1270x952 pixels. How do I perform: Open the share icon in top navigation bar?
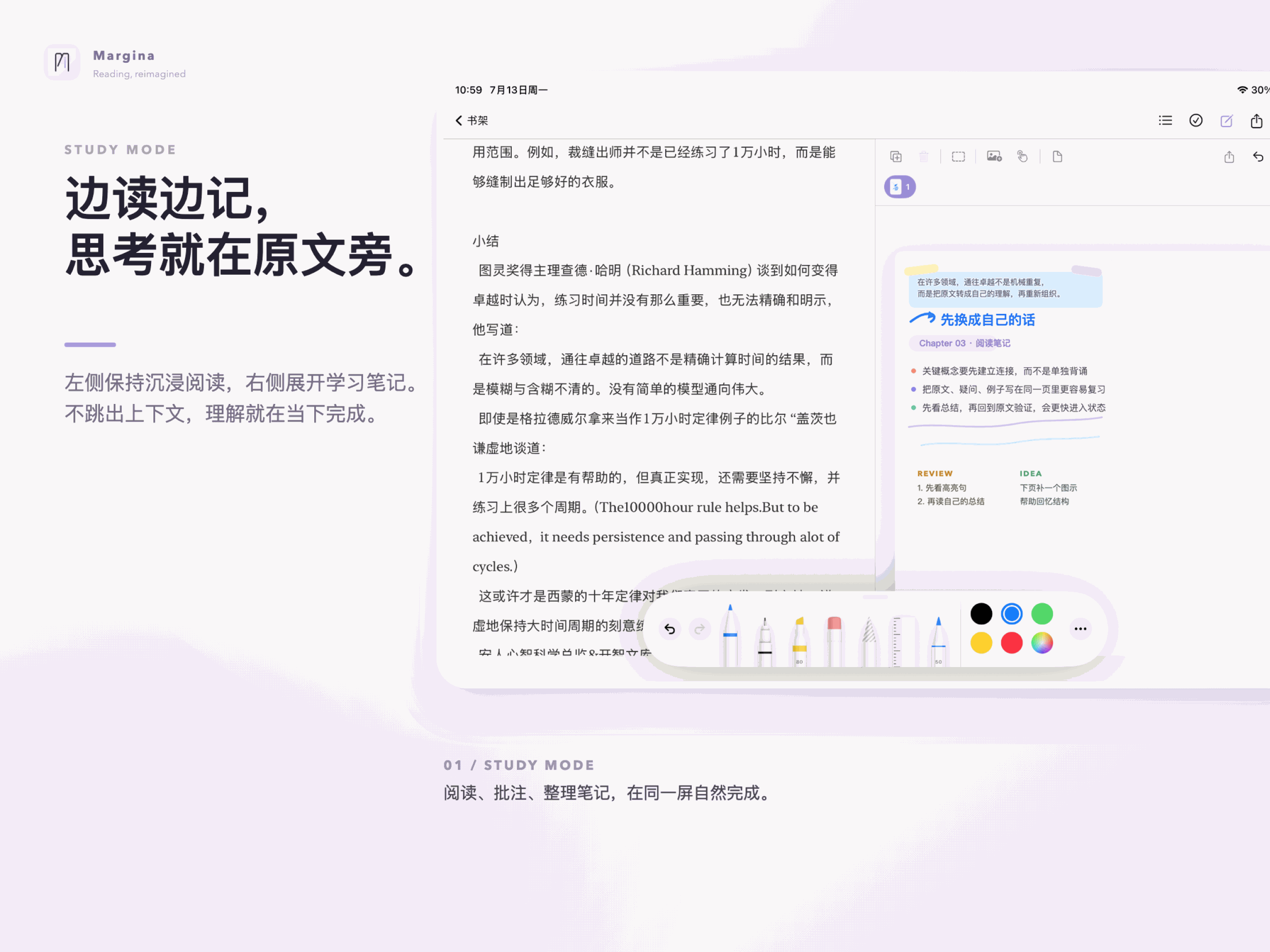pos(1256,120)
